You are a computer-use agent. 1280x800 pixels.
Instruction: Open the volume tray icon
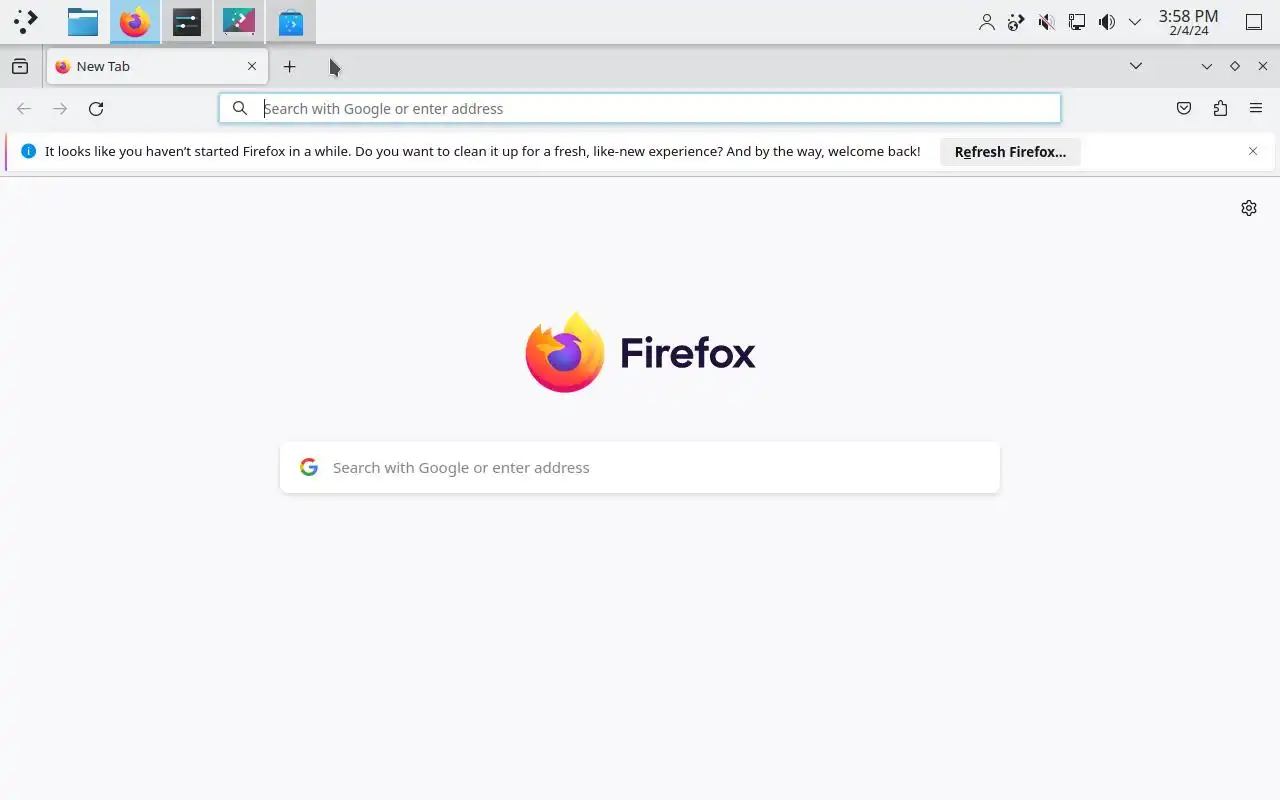pyautogui.click(x=1107, y=22)
